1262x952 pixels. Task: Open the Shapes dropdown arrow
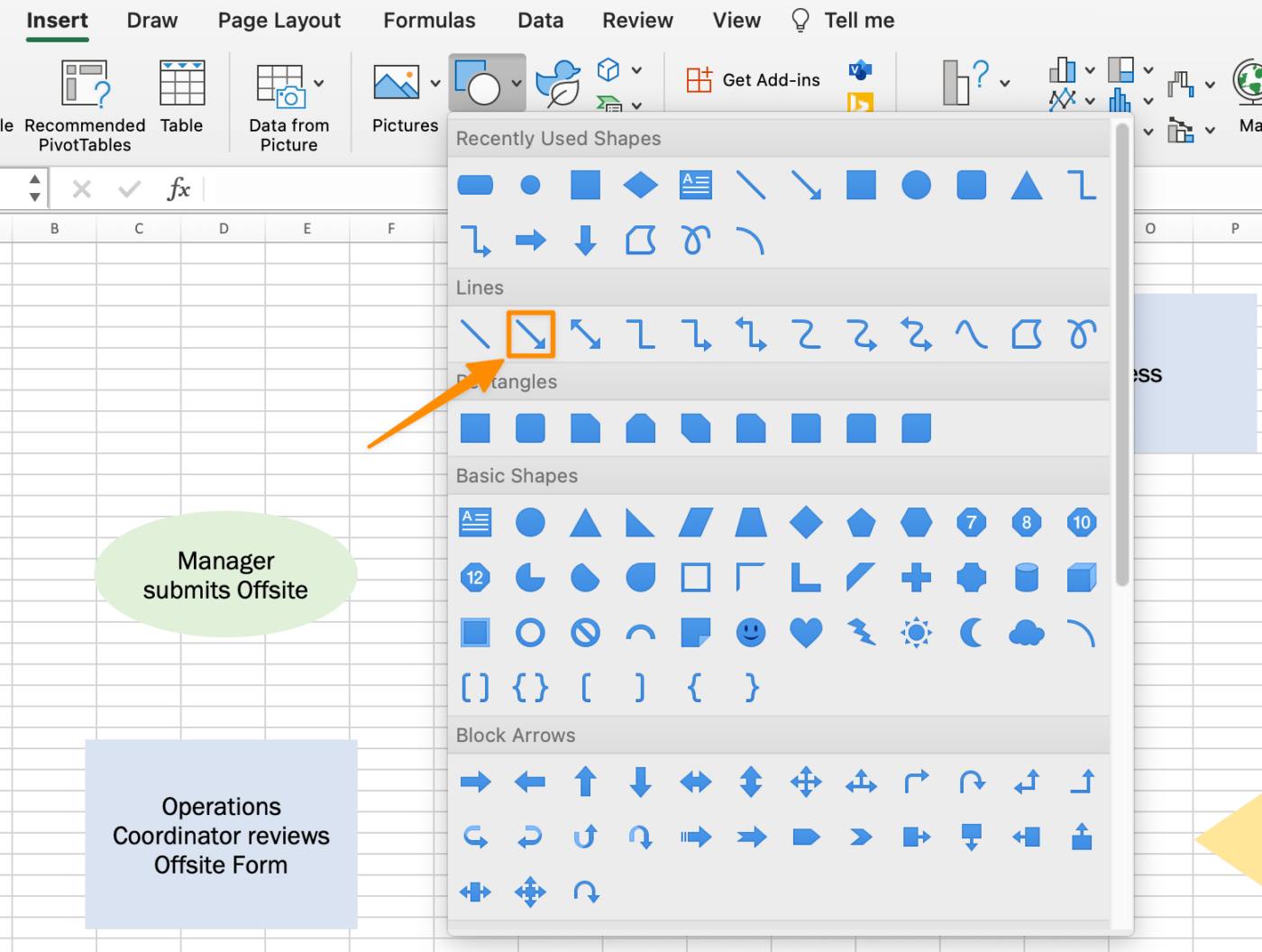pos(517,82)
